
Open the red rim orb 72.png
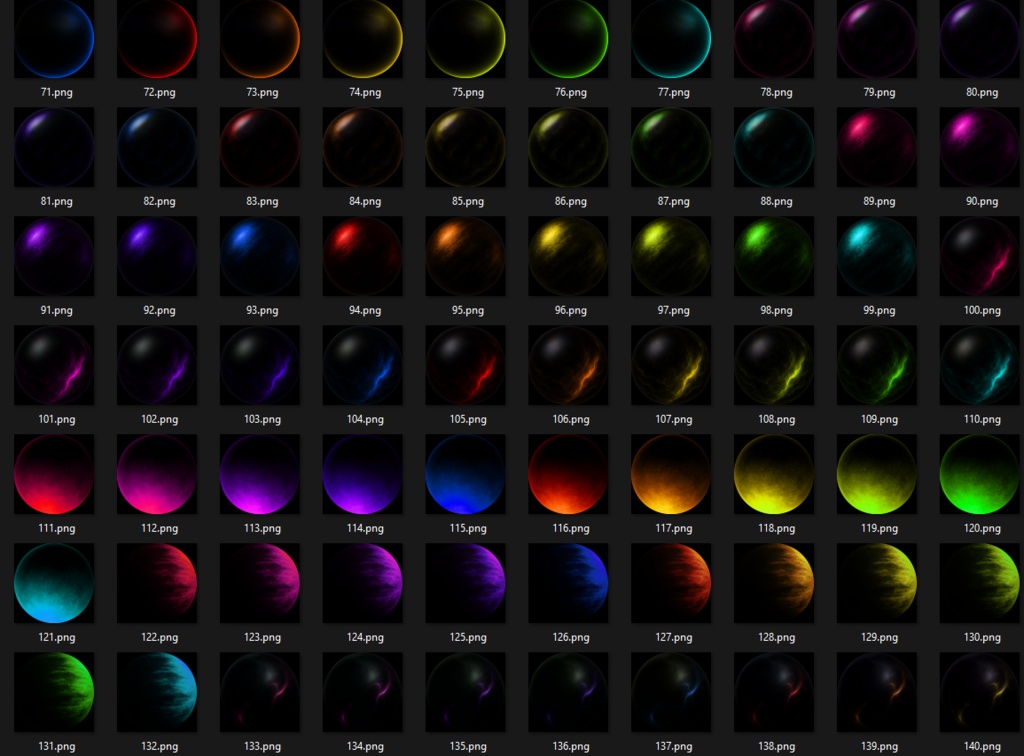pos(157,39)
